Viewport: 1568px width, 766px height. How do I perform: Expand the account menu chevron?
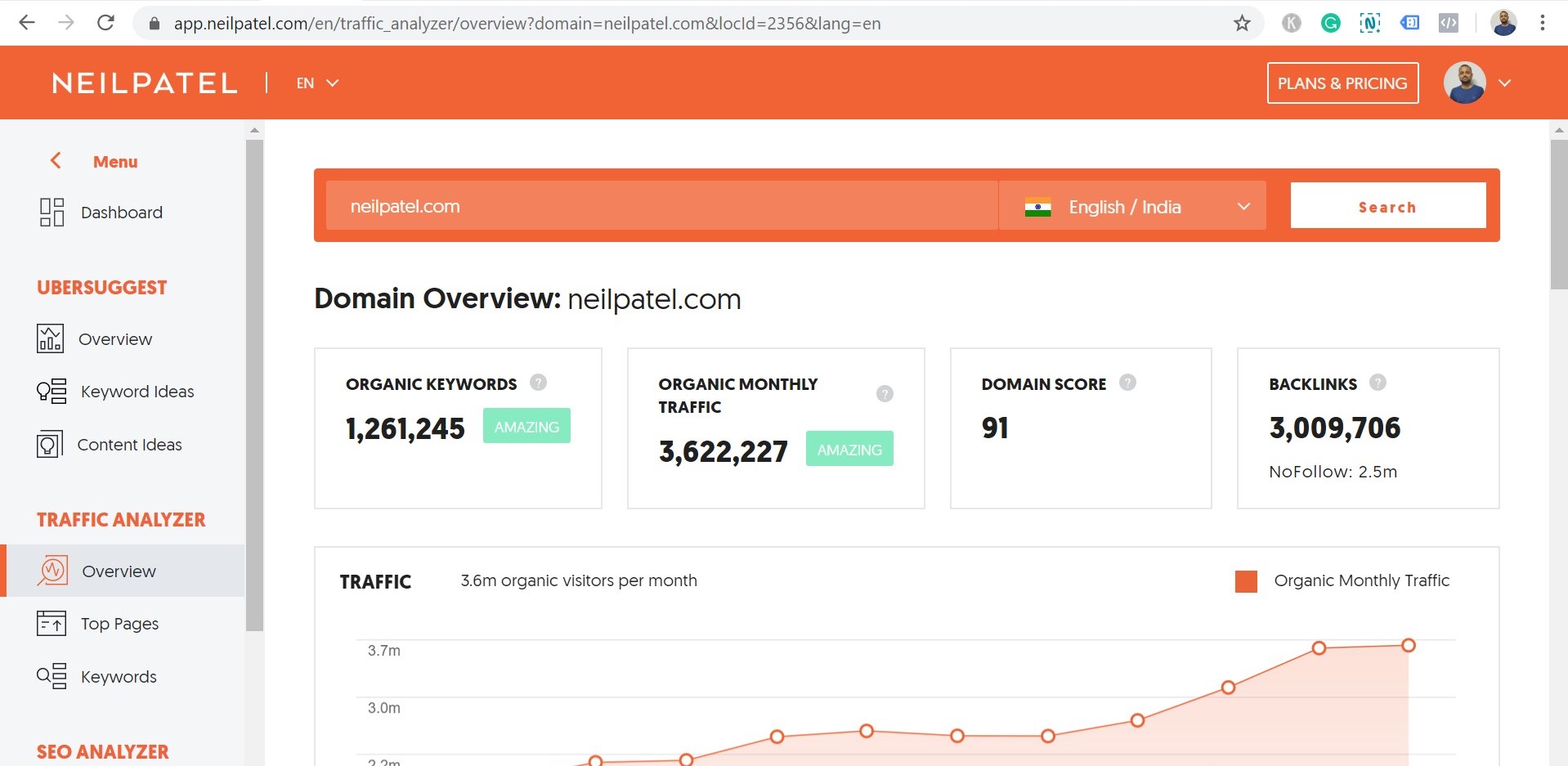(1504, 83)
